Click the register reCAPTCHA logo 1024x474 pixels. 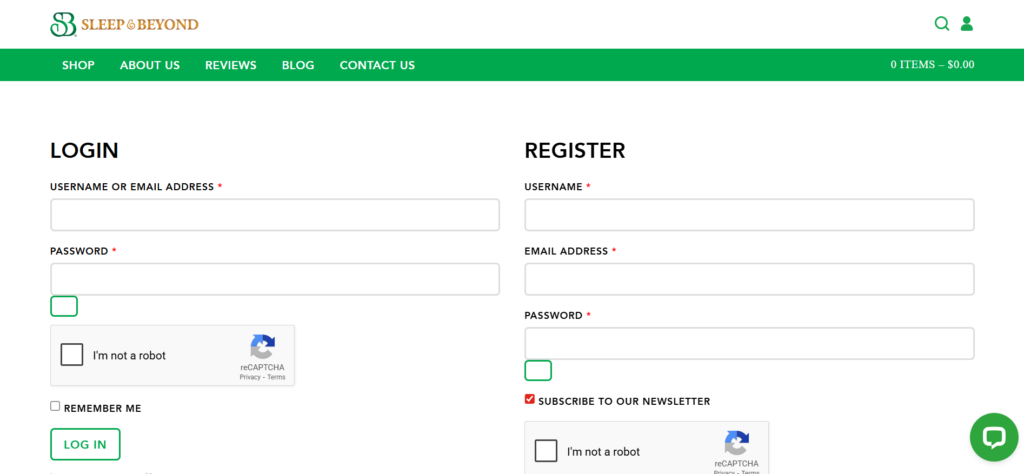737,443
